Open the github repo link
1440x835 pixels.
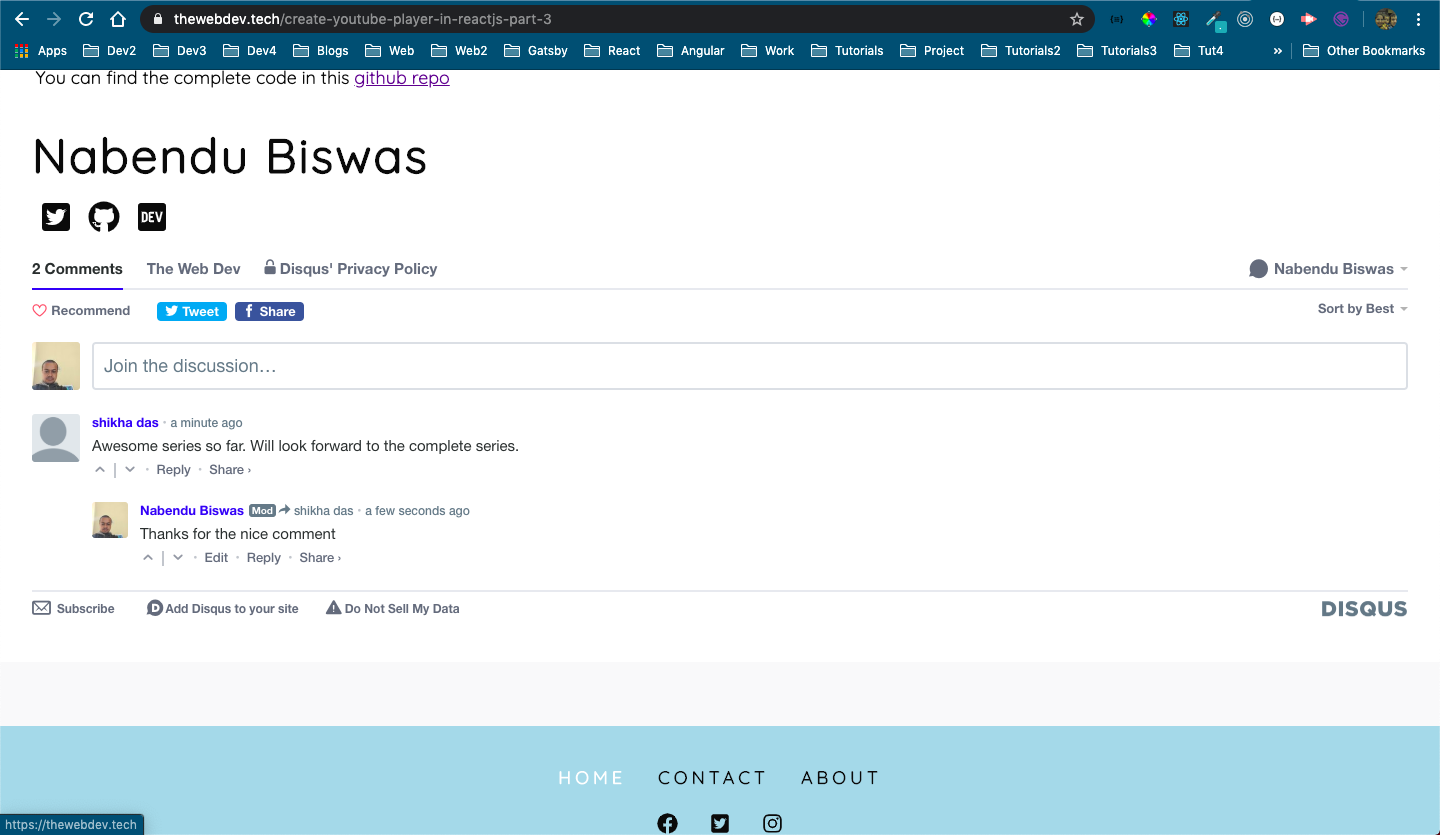(402, 78)
